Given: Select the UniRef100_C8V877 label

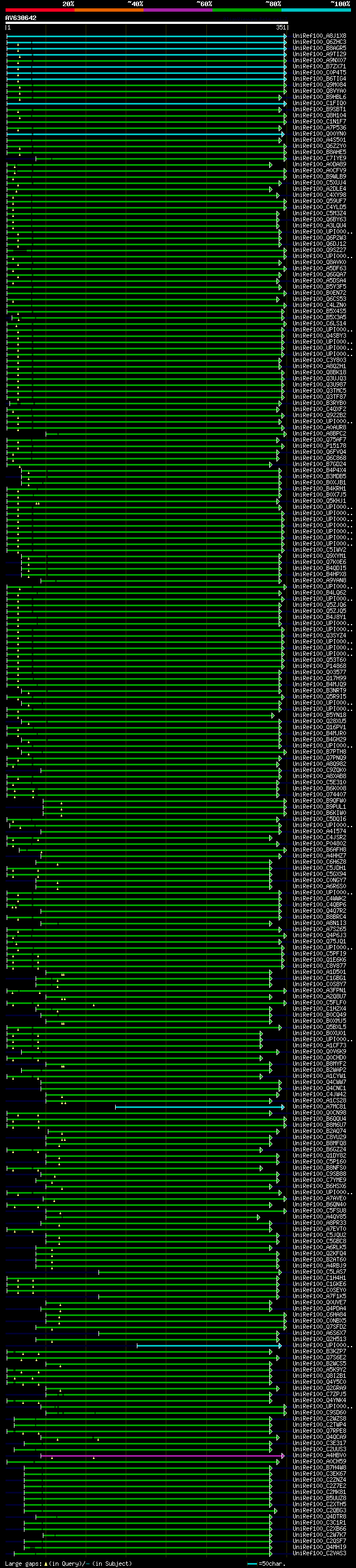Looking at the screenshot, I should [x=319, y=966].
